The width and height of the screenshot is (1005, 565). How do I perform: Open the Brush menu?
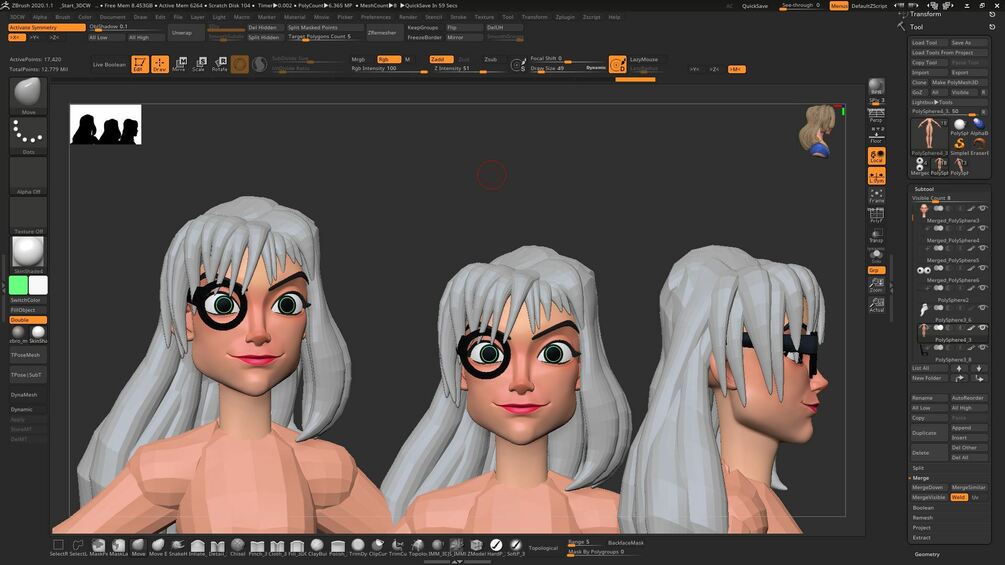(63, 17)
